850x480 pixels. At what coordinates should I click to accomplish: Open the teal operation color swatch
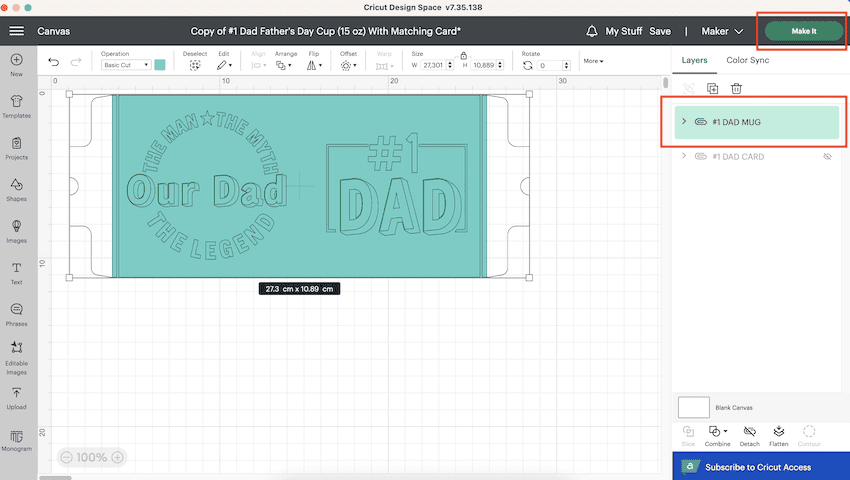pyautogui.click(x=160, y=65)
